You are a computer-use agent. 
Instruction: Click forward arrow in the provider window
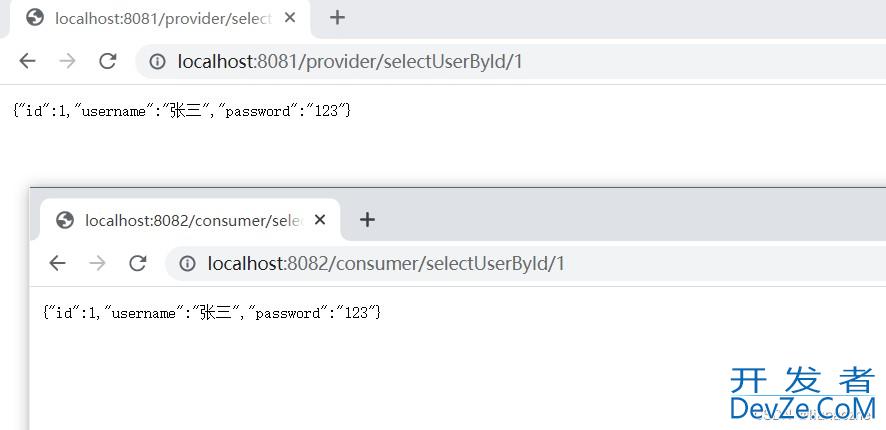click(67, 61)
